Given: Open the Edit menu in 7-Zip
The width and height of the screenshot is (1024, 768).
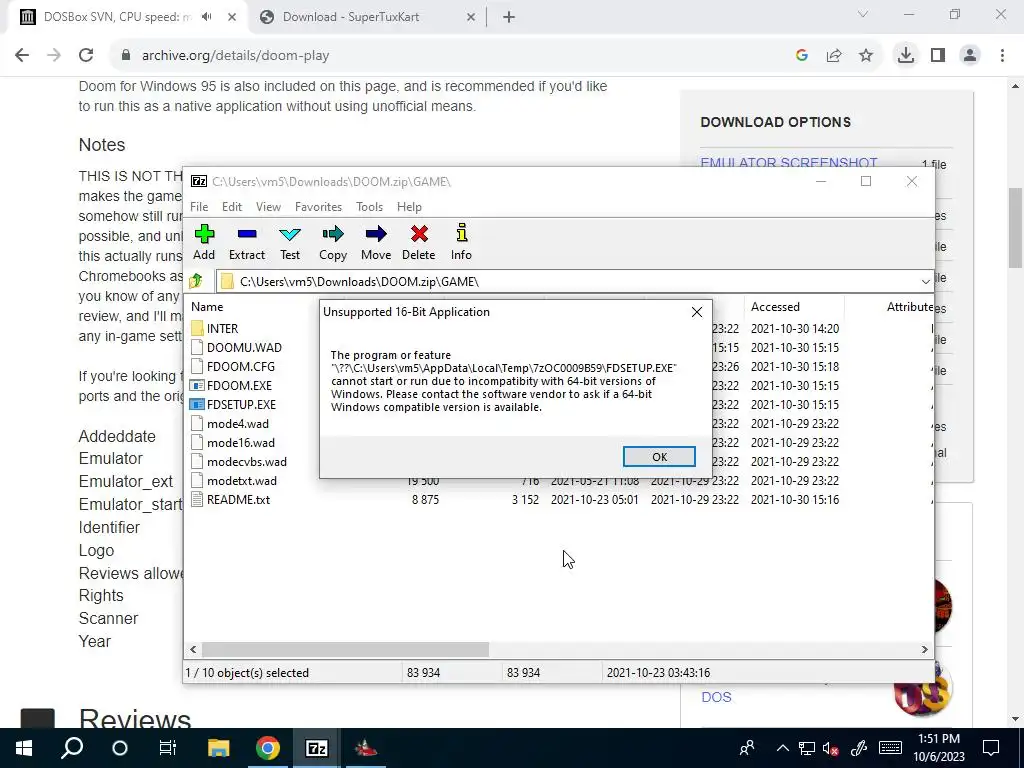Looking at the screenshot, I should click(x=232, y=206).
